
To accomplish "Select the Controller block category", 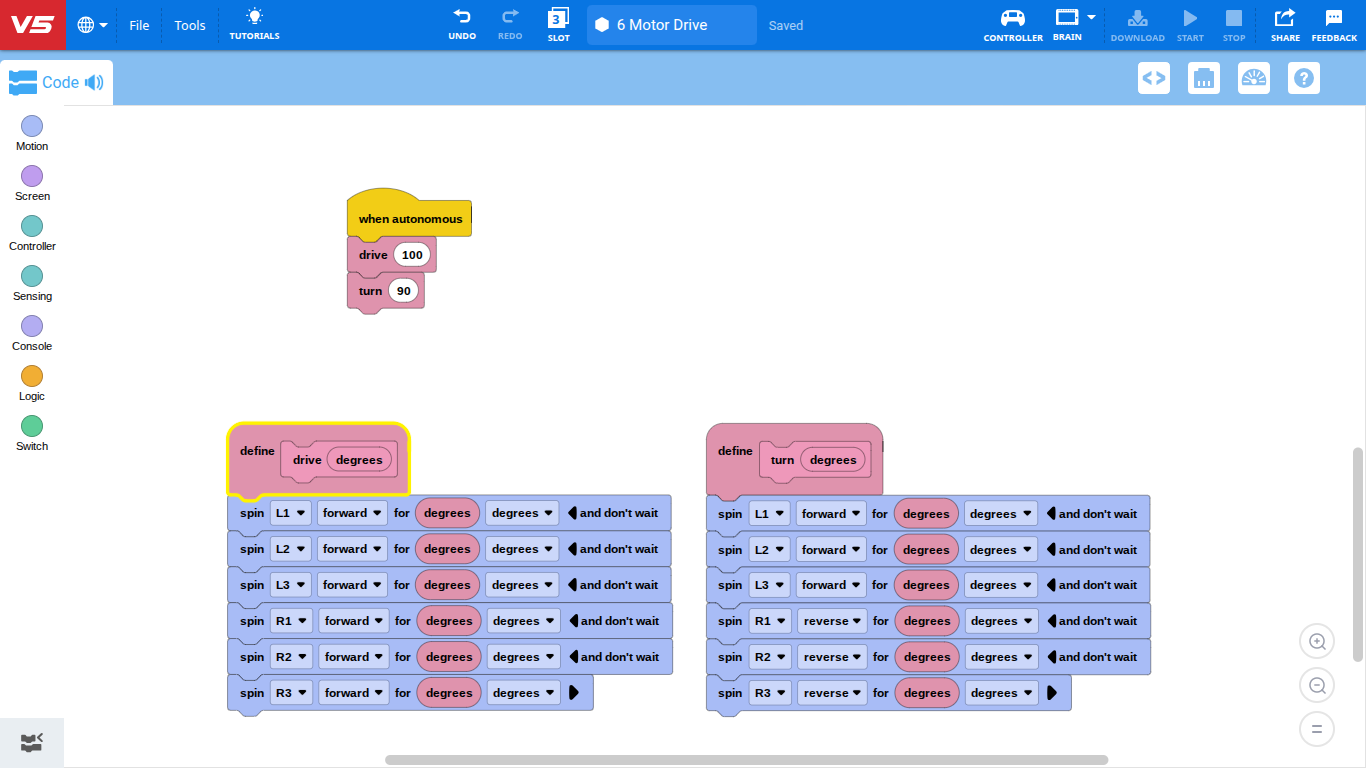I will 32,233.
